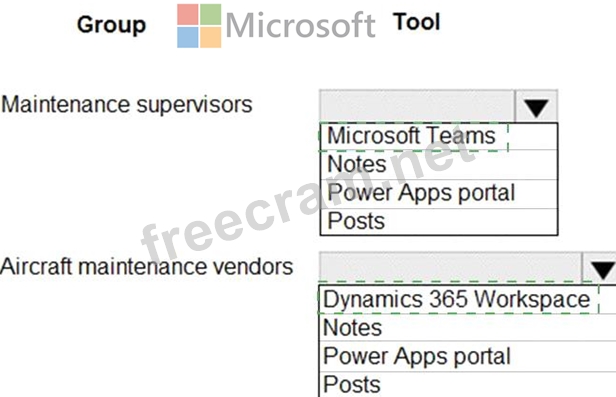
Task: Open the Maintenance supervisors dropdown arrow
Action: 536,107
